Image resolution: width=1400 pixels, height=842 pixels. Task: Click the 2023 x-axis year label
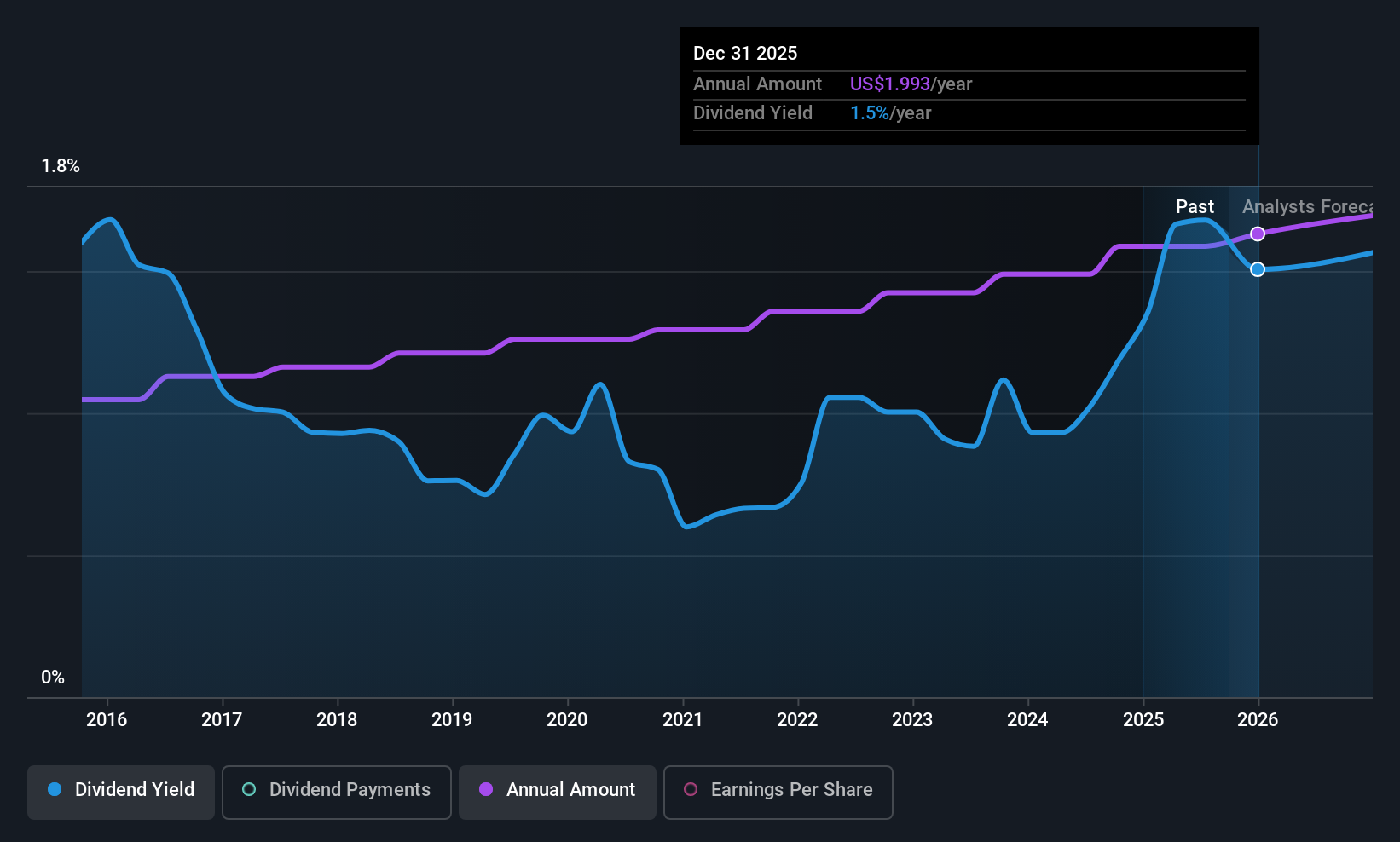[x=912, y=720]
